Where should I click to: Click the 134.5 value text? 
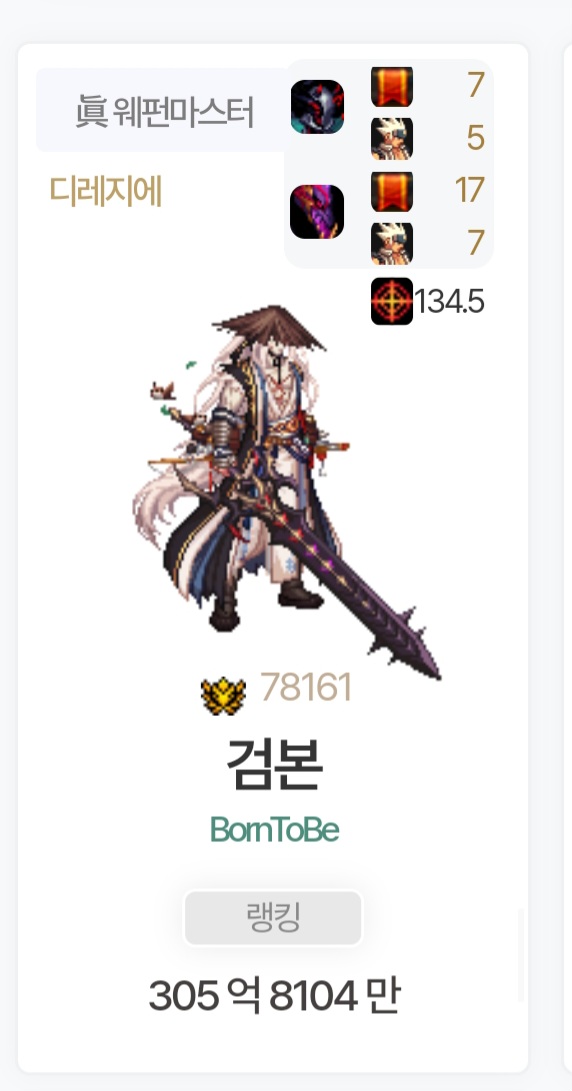click(x=450, y=302)
